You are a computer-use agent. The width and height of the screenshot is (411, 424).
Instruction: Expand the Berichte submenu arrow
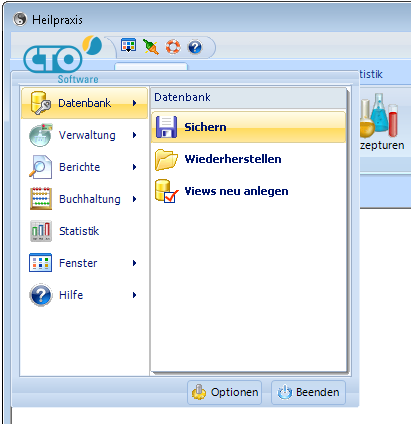point(134,167)
